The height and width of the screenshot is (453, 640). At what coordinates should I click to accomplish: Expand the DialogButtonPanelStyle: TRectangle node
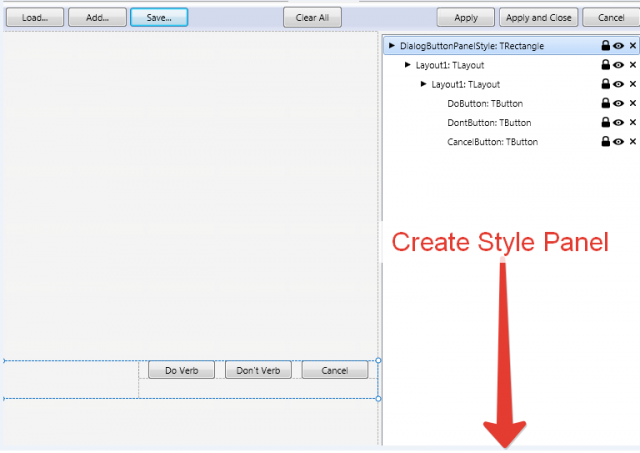(x=392, y=45)
